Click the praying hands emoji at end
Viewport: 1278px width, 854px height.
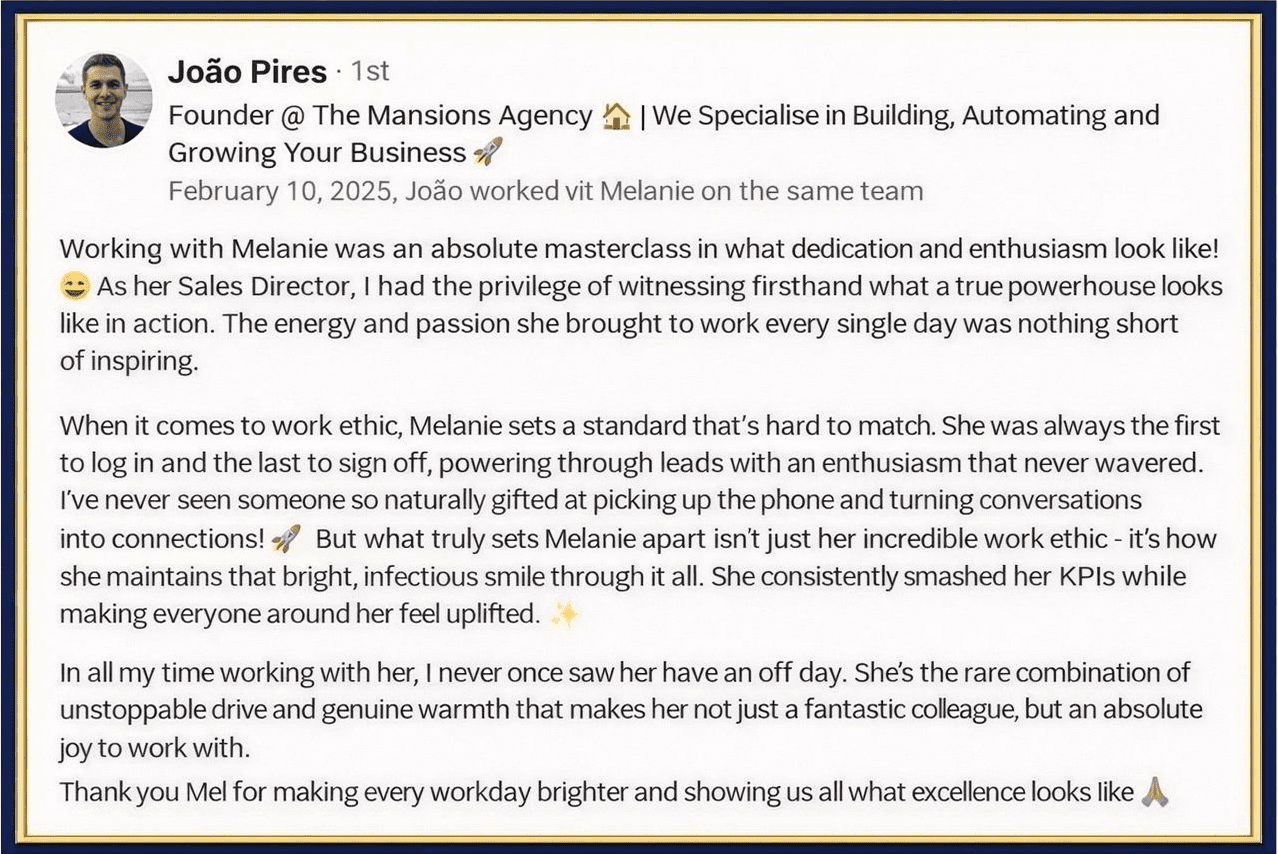(1155, 794)
